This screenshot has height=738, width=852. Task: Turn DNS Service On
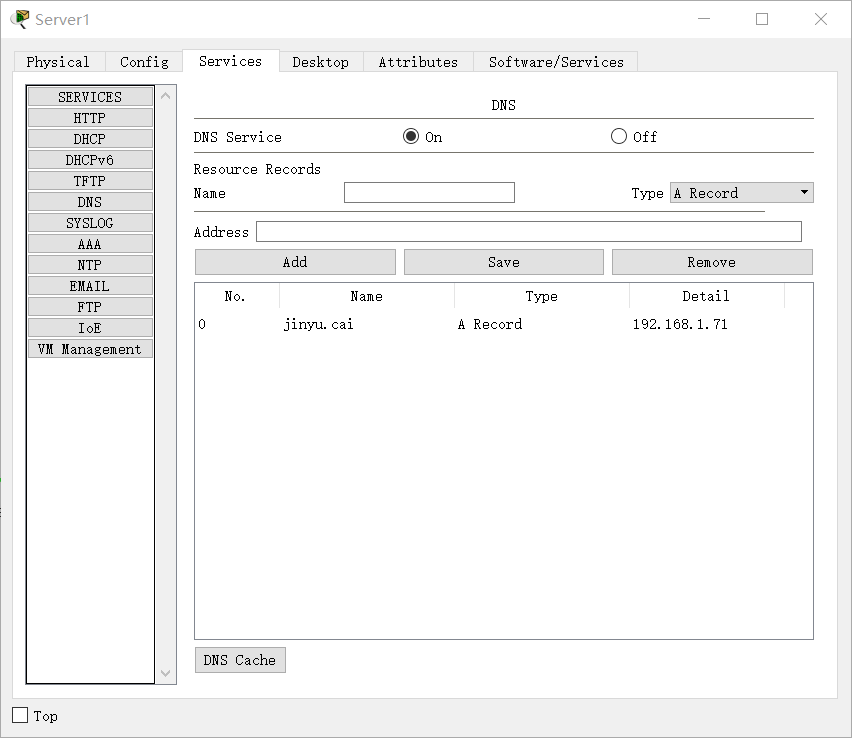coord(411,137)
